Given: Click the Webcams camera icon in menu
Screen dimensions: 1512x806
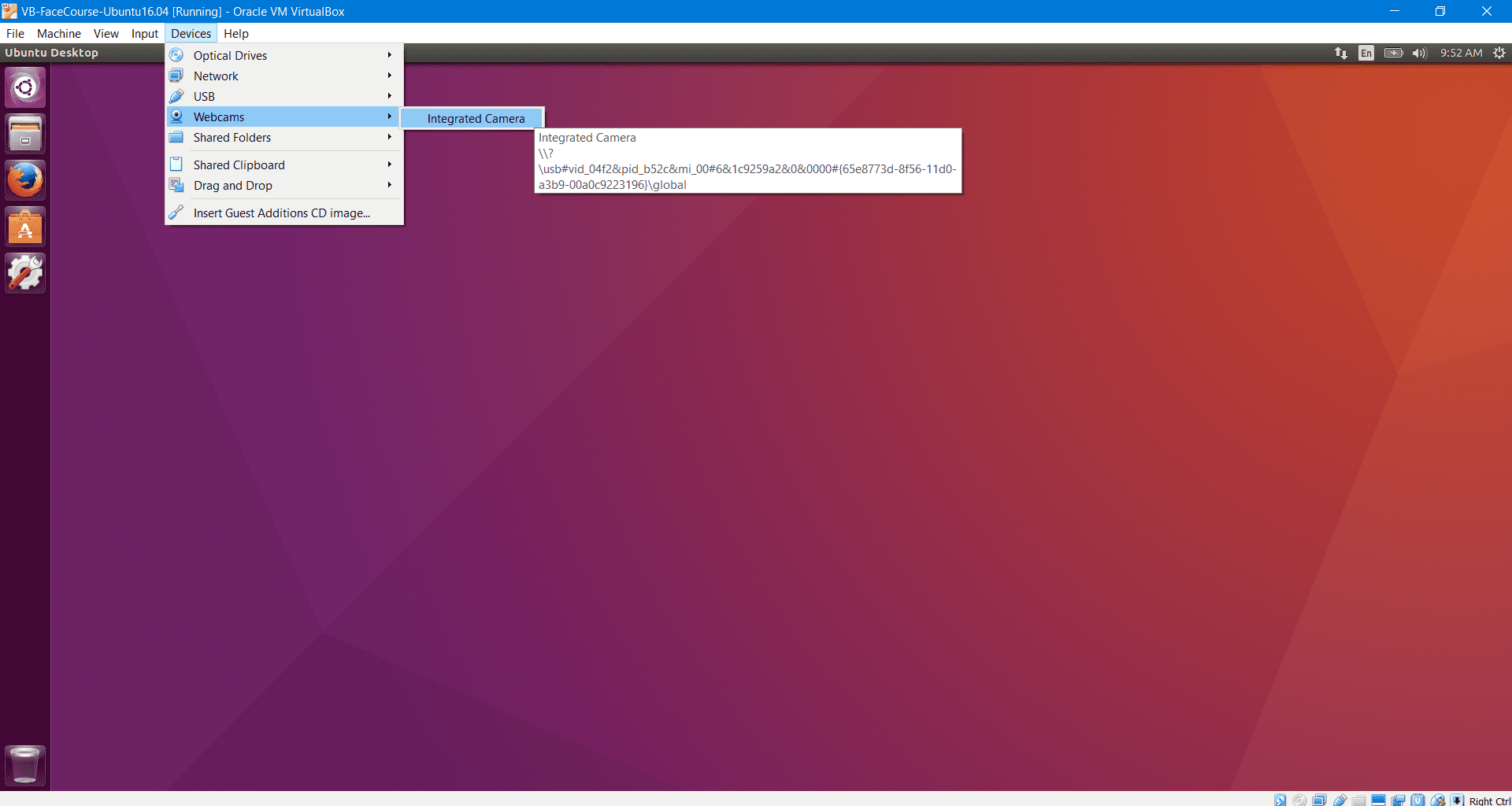Looking at the screenshot, I should click(176, 116).
